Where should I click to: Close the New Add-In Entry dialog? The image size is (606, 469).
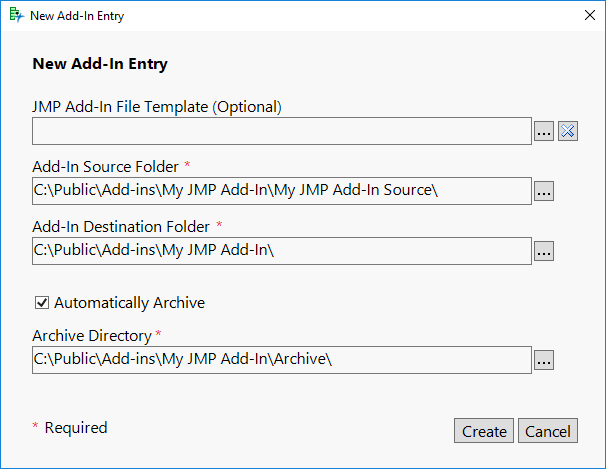589,16
